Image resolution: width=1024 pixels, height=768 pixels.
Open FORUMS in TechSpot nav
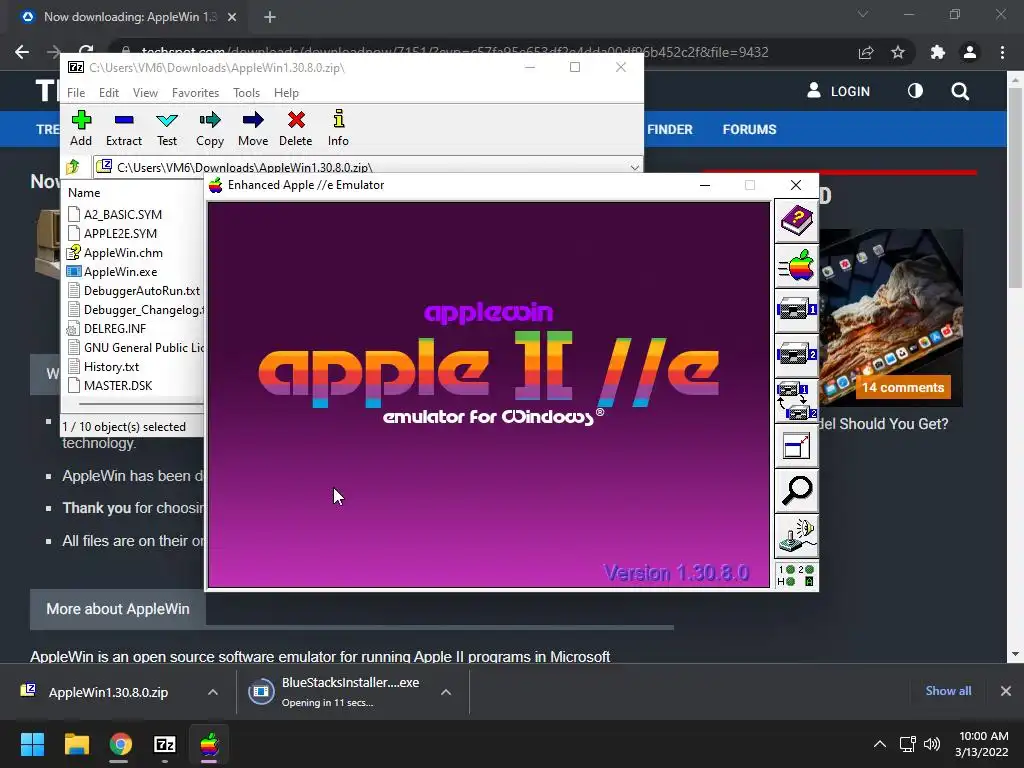click(749, 129)
